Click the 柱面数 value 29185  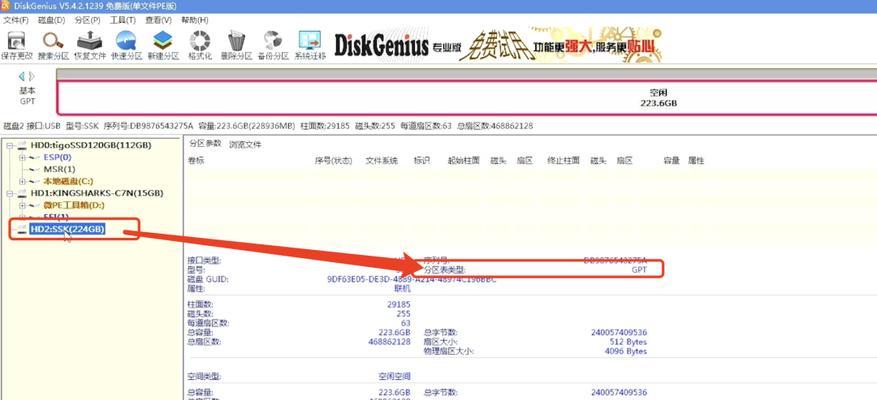[x=398, y=304]
